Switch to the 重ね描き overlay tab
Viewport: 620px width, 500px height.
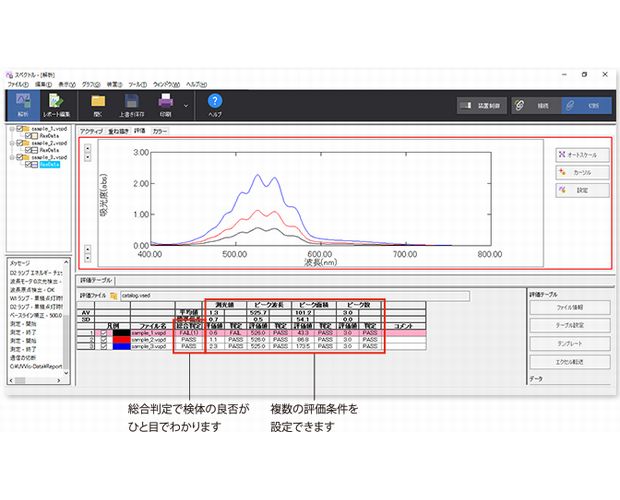pyautogui.click(x=119, y=131)
